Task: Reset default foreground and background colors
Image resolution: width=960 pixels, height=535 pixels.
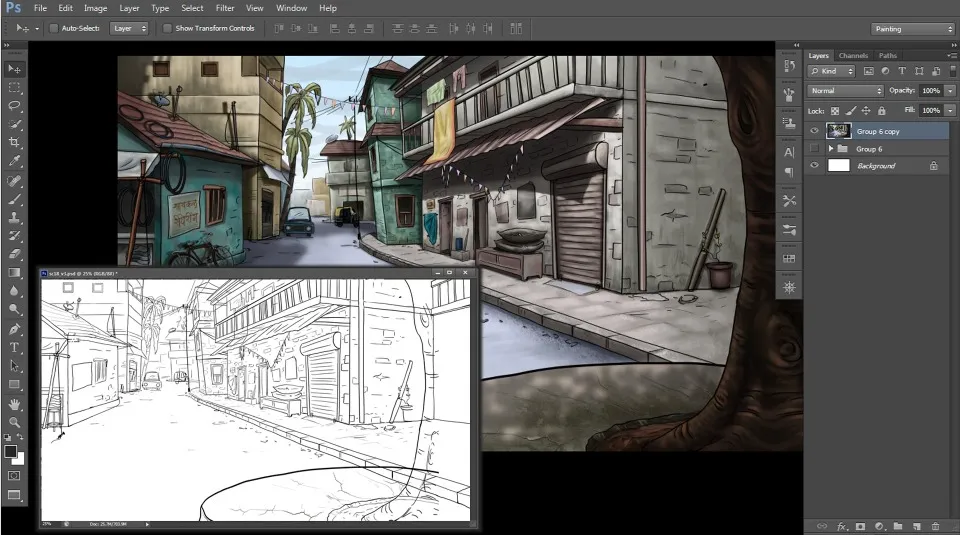Action: point(7,437)
